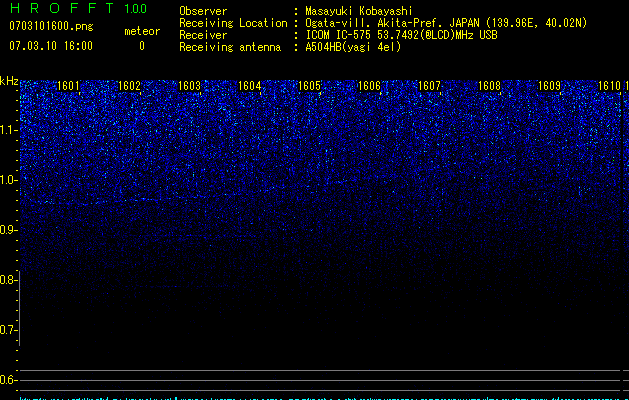Click the 1606 time marker

369,86
